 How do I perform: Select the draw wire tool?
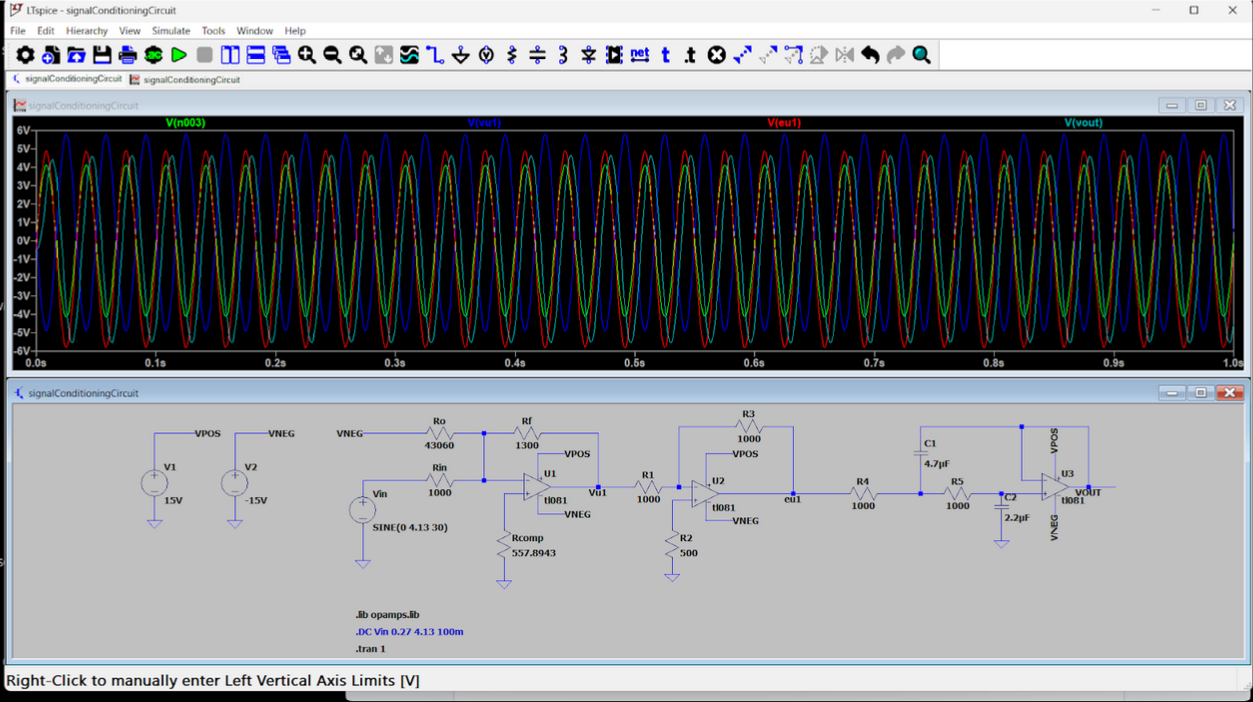[x=435, y=55]
